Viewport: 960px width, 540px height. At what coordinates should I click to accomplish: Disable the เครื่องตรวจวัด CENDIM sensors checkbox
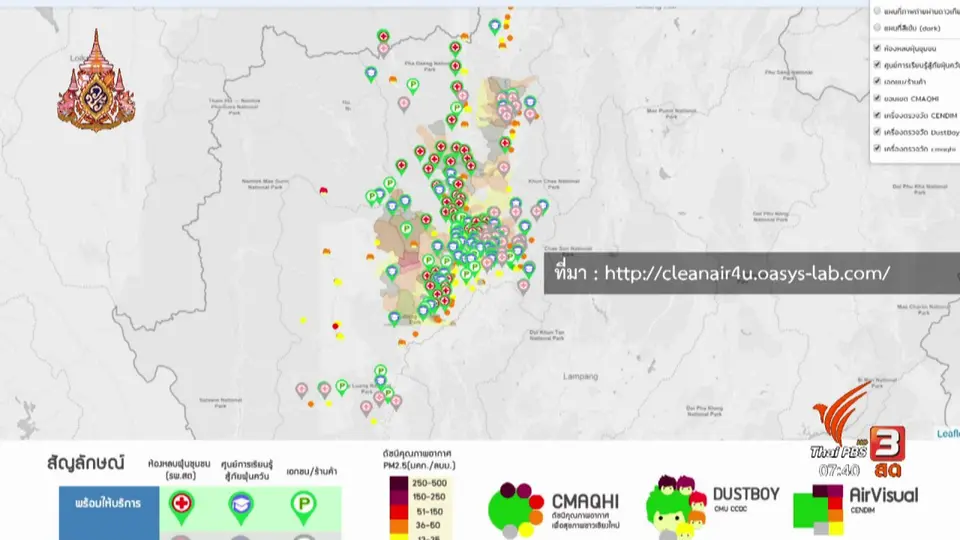pos(877,114)
